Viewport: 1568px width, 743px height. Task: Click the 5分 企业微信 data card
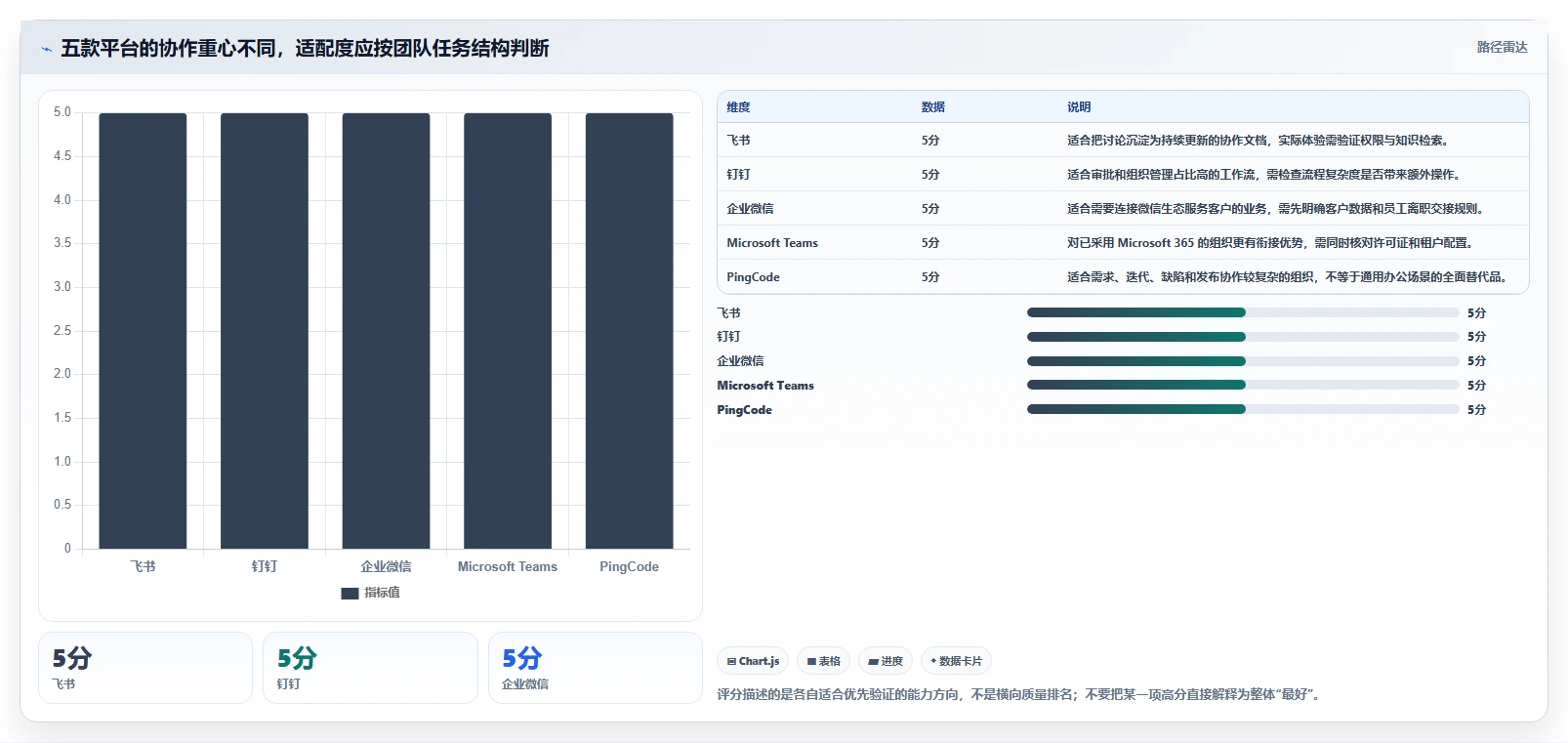[x=596, y=668]
